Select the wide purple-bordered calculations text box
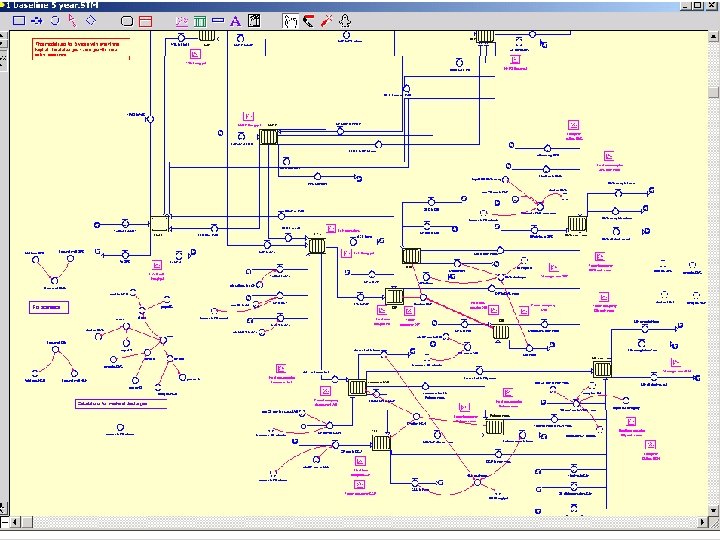Viewport: 720px width, 540px height. coord(121,404)
